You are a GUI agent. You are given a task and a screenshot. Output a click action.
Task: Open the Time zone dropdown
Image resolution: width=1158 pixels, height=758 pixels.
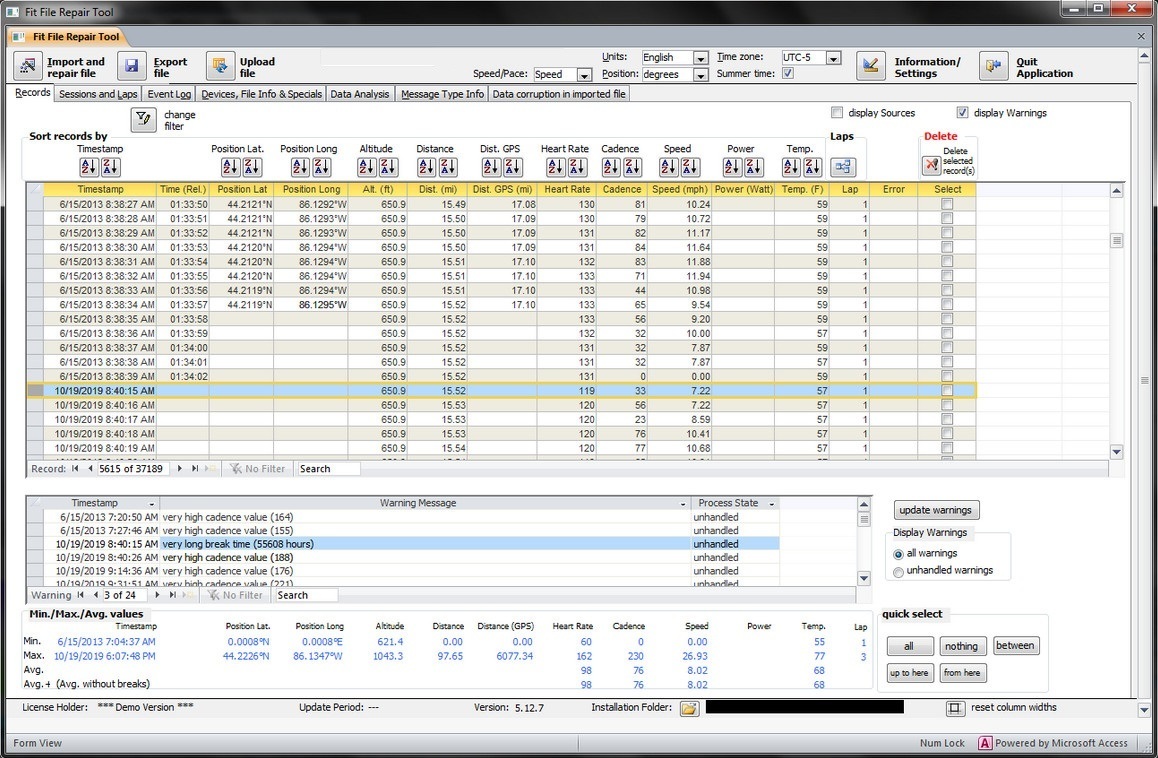(x=833, y=58)
